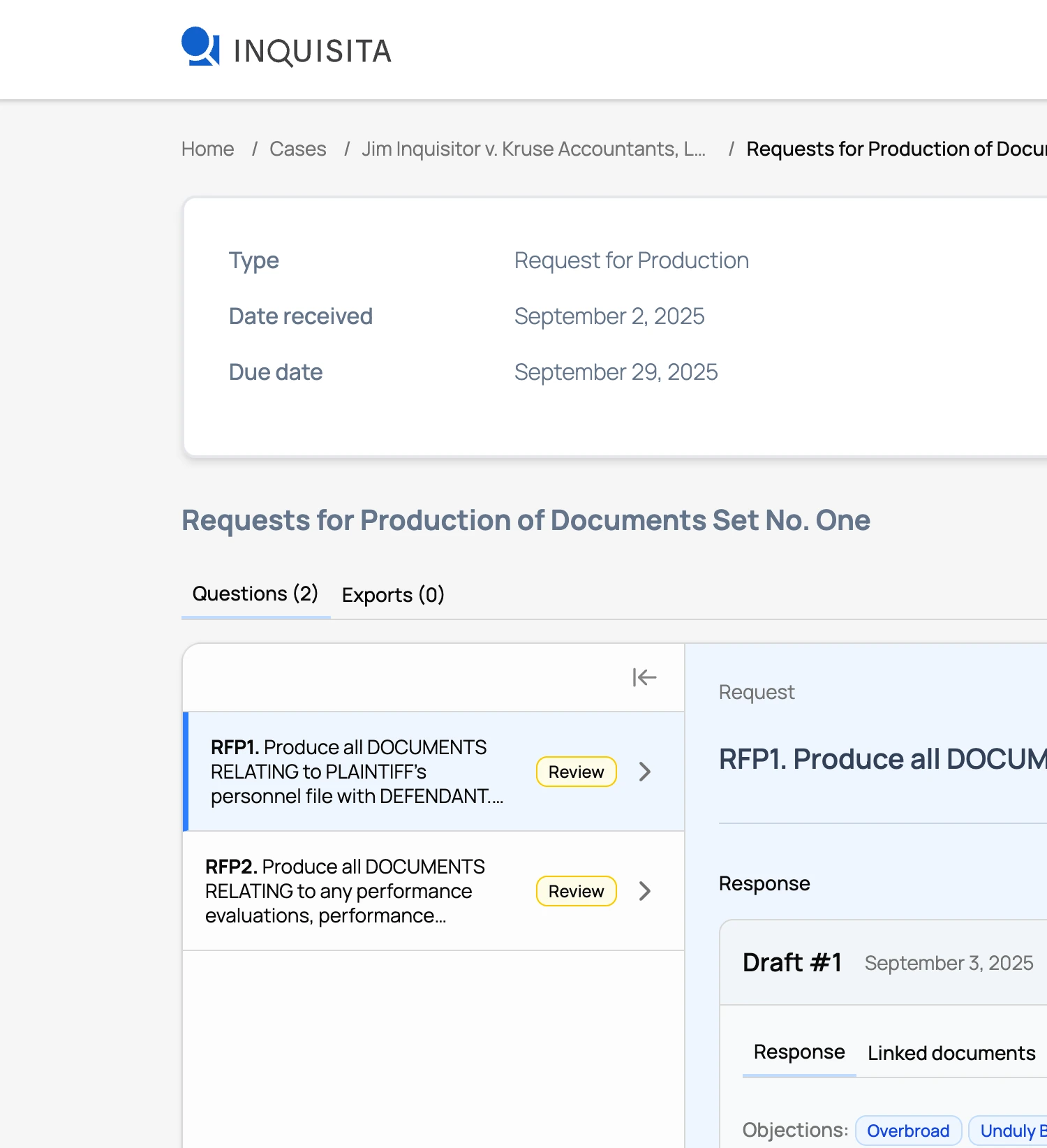This screenshot has height=1148, width=1047.
Task: Collapse the questions list panel
Action: tap(644, 677)
